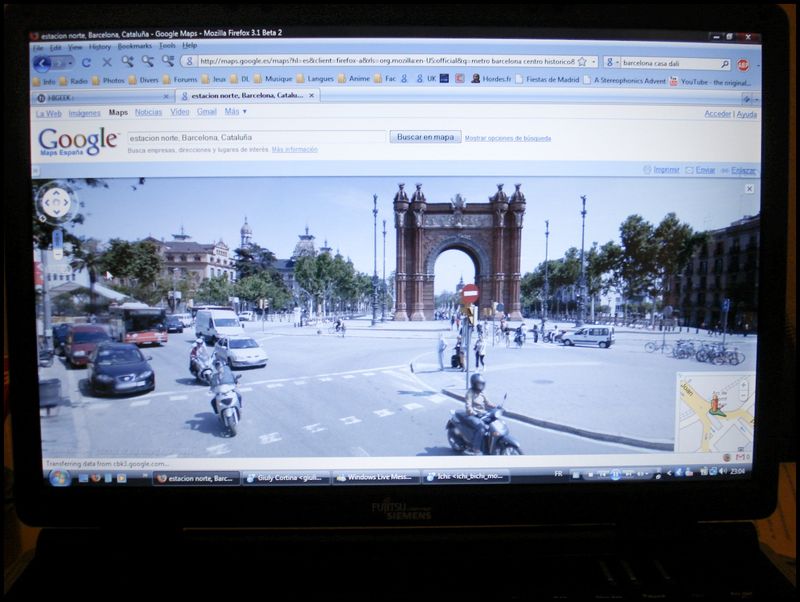Open the Divers bookmarks folder
Screen dimensions: 800x602
pyautogui.click(x=143, y=80)
